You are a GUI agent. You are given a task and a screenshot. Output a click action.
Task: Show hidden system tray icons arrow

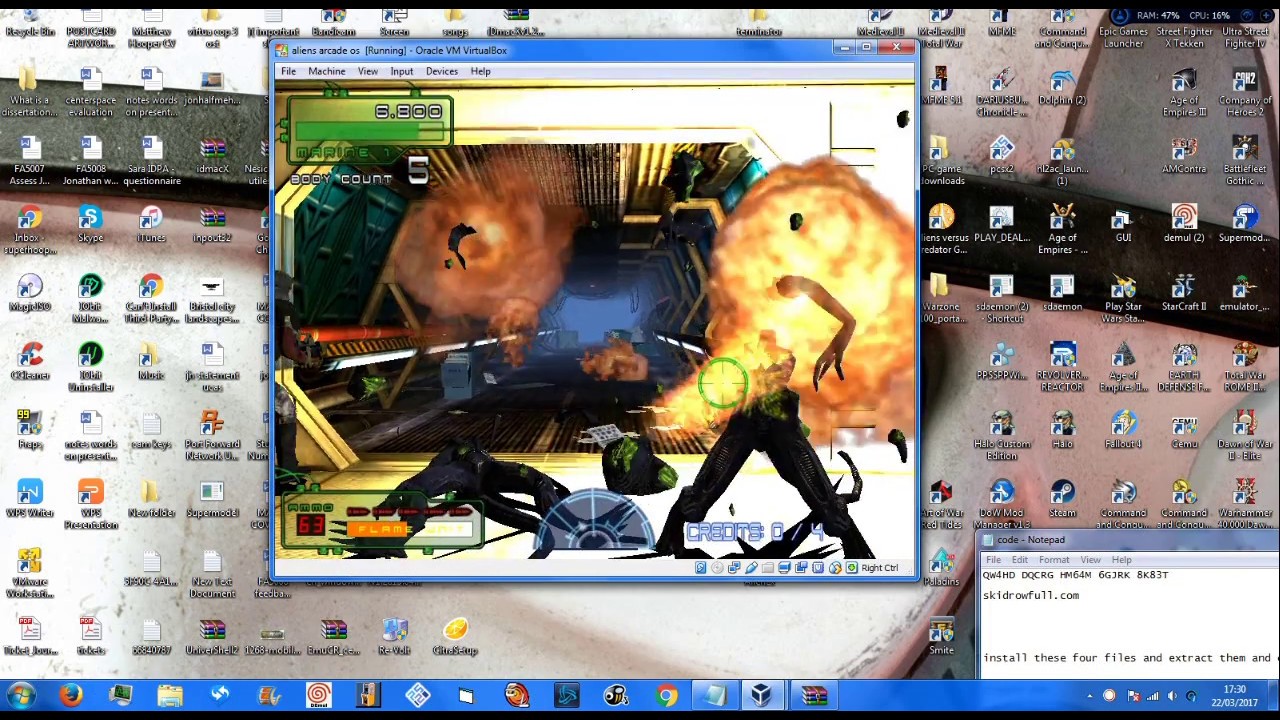pyautogui.click(x=1090, y=696)
